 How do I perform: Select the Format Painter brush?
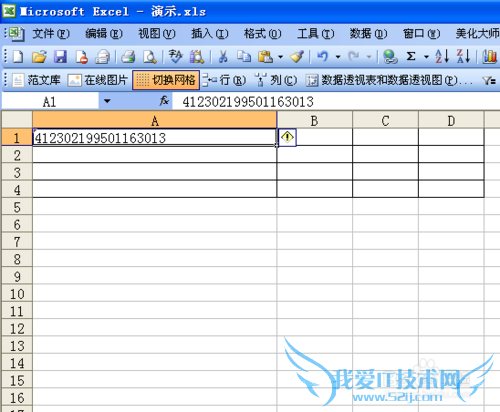[297, 57]
